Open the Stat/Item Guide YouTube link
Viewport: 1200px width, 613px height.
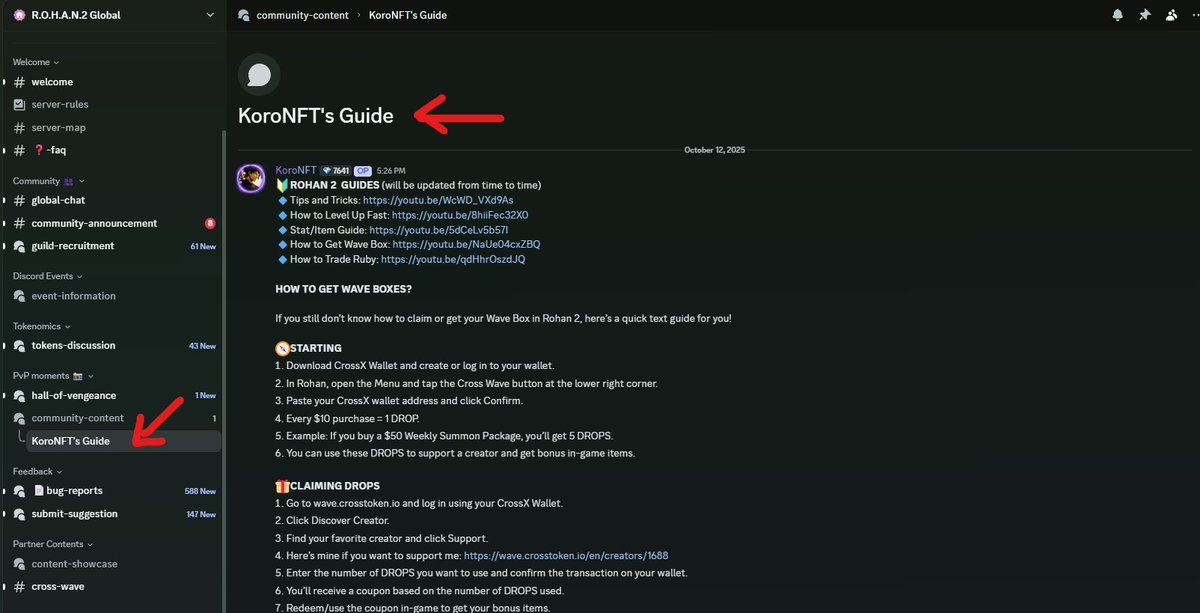point(438,230)
